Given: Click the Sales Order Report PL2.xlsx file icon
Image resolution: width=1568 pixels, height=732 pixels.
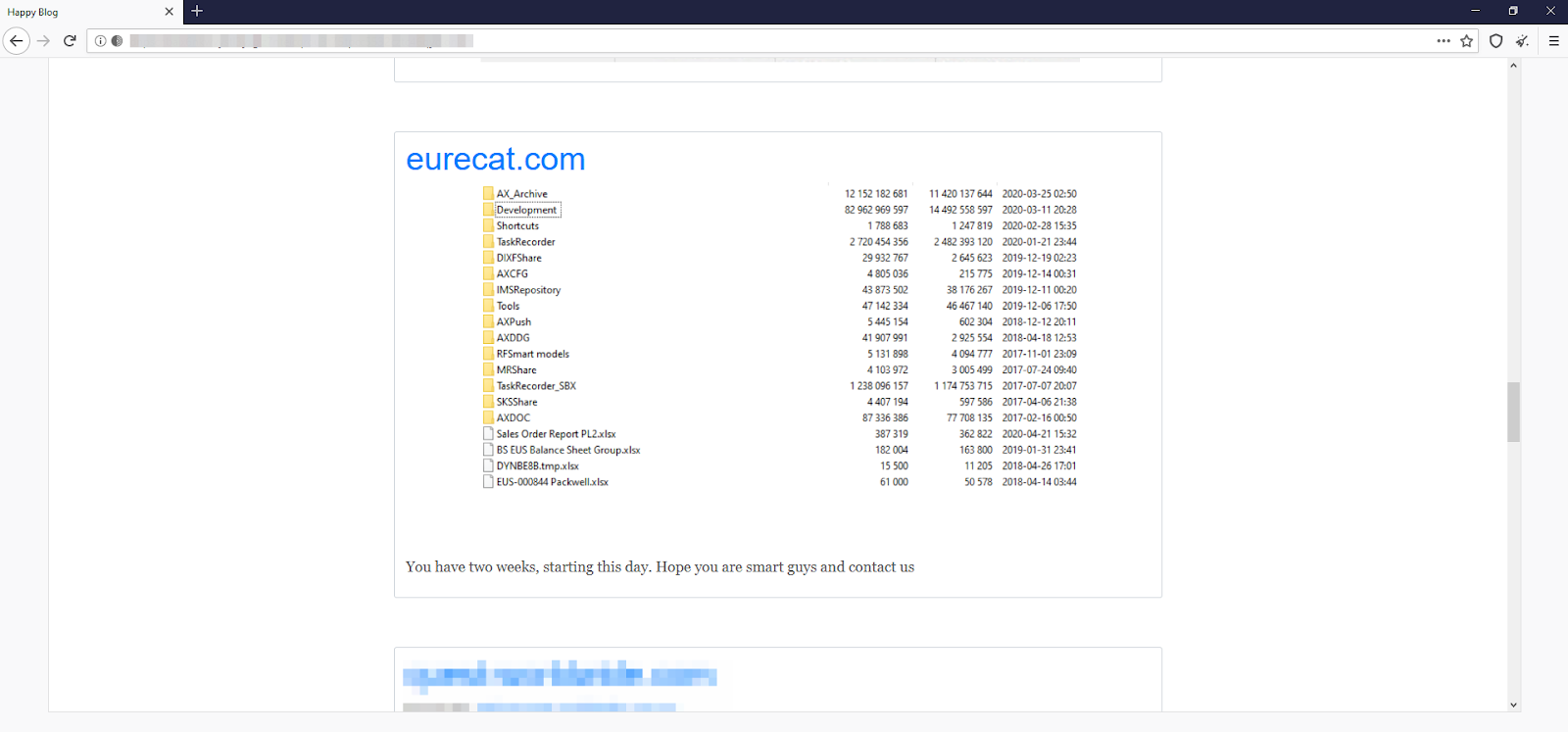Looking at the screenshot, I should tap(488, 433).
